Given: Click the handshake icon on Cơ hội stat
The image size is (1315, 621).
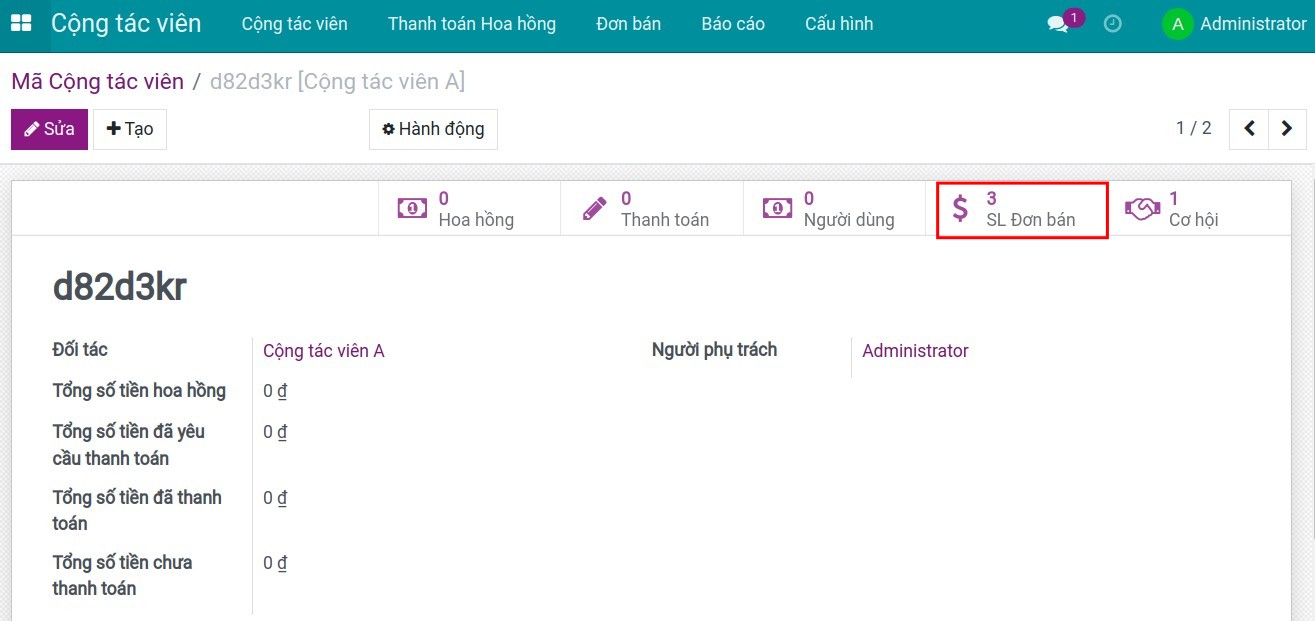Looking at the screenshot, I should click(x=1141, y=207).
